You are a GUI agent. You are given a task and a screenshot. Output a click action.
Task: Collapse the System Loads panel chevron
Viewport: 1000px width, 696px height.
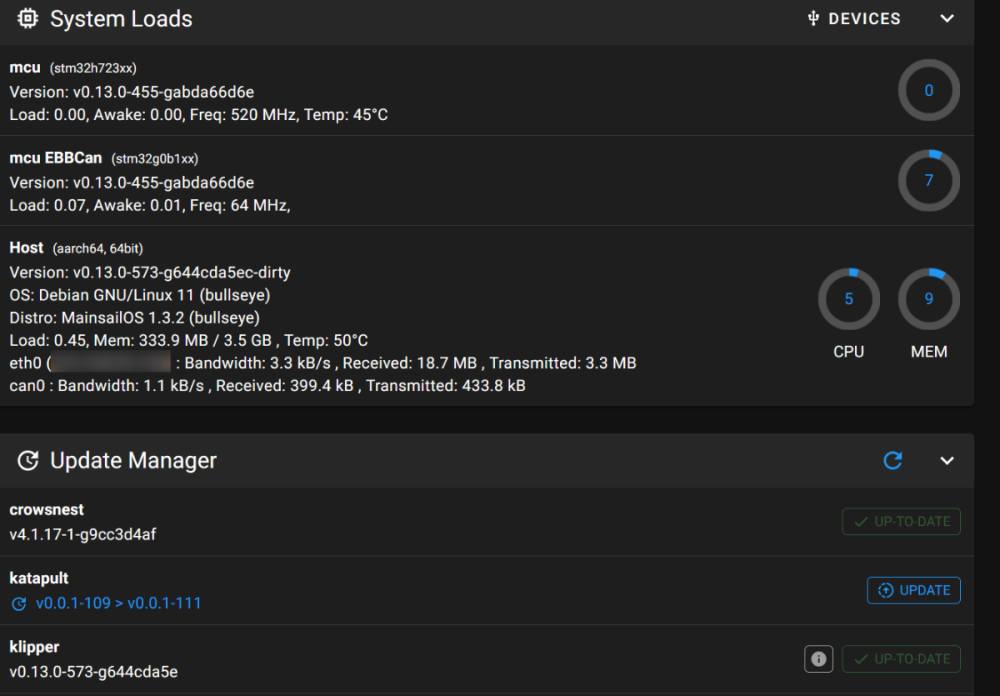pyautogui.click(x=947, y=19)
